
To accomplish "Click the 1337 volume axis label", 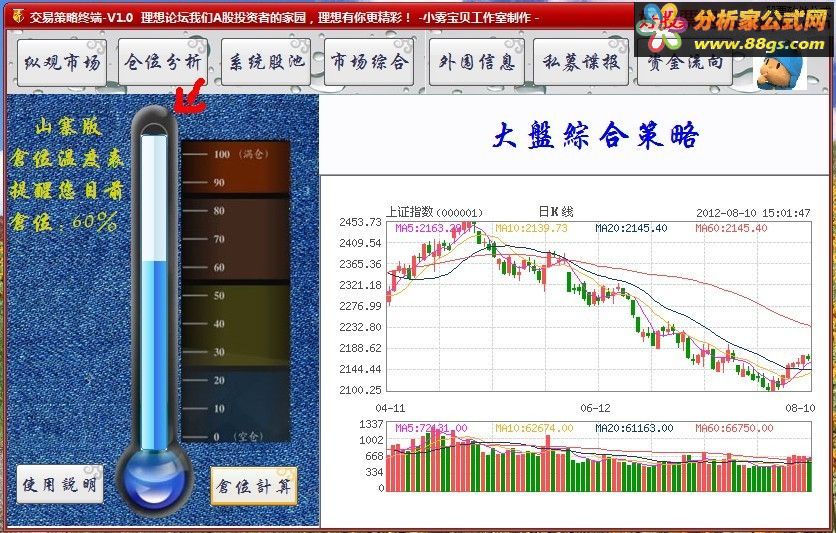I will click(371, 424).
